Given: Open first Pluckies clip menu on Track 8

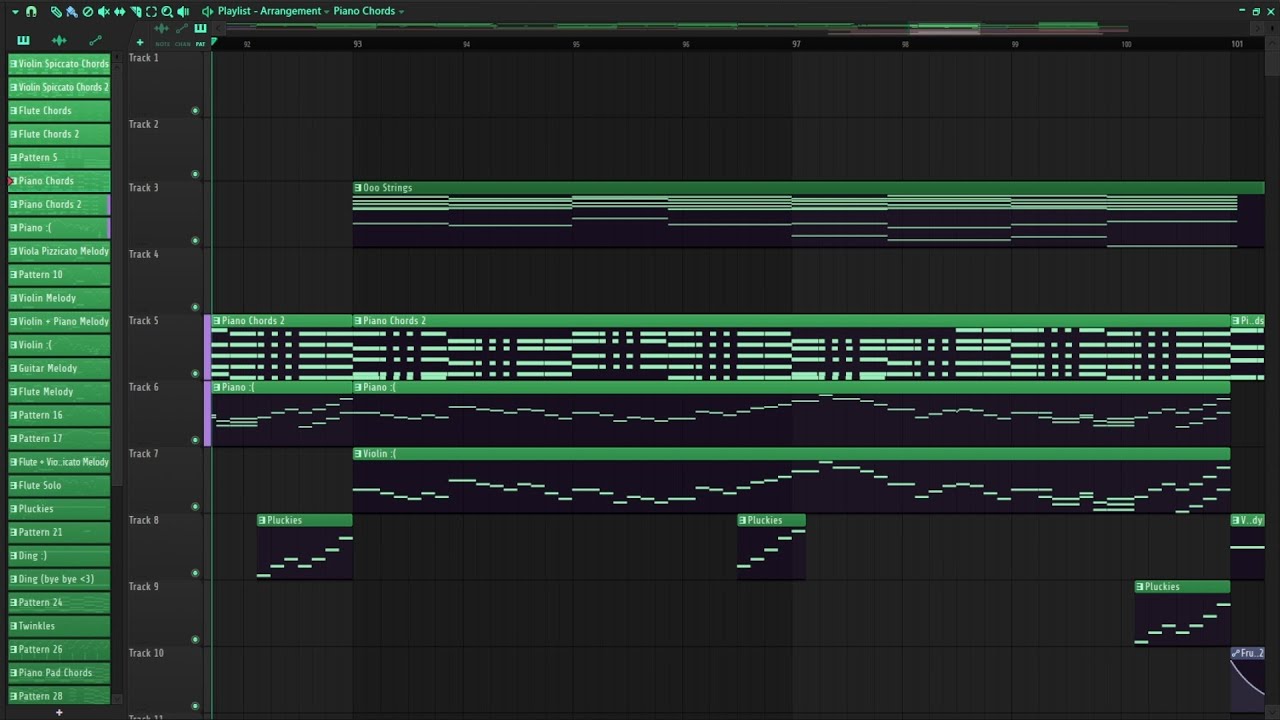Looking at the screenshot, I should point(263,520).
